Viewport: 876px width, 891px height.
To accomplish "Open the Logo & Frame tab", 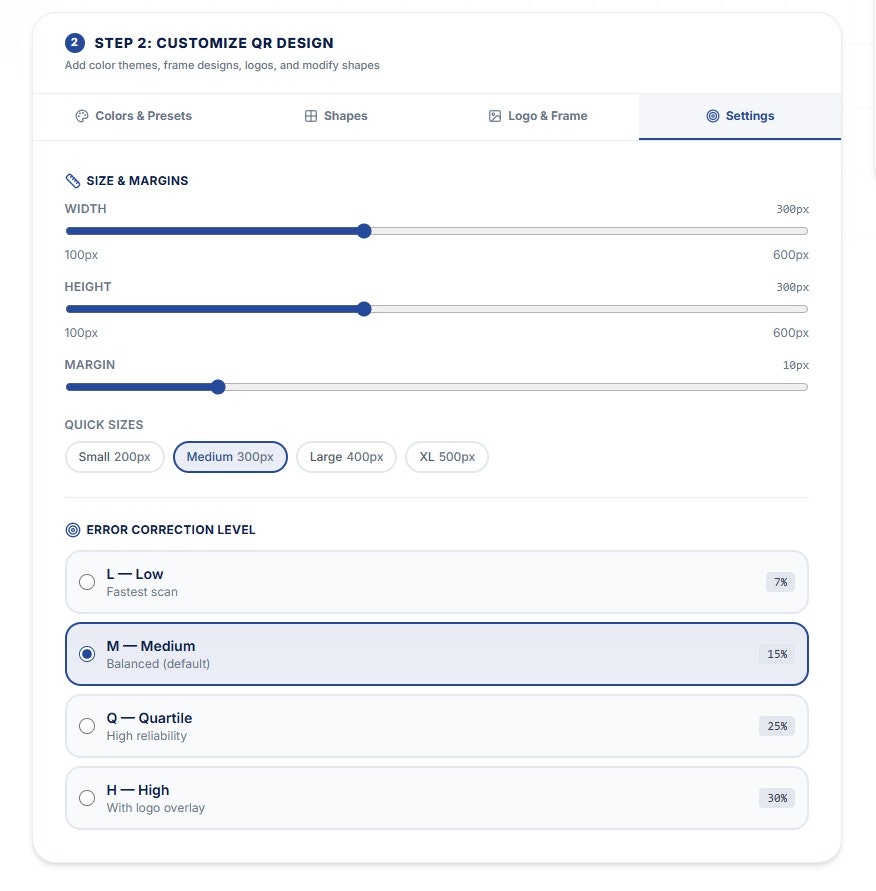I will tap(538, 116).
